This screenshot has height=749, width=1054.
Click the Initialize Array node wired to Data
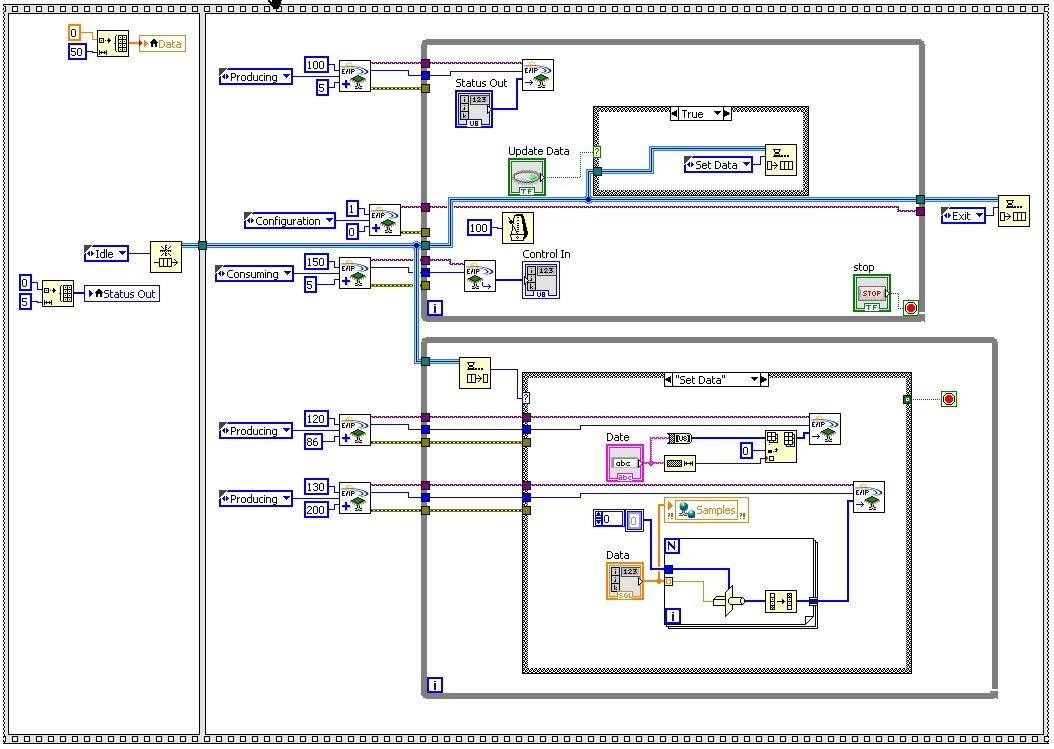point(112,44)
